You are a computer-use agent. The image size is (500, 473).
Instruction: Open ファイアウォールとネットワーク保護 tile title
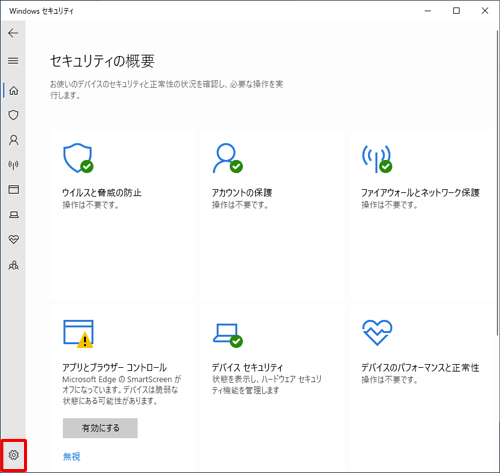(x=420, y=193)
